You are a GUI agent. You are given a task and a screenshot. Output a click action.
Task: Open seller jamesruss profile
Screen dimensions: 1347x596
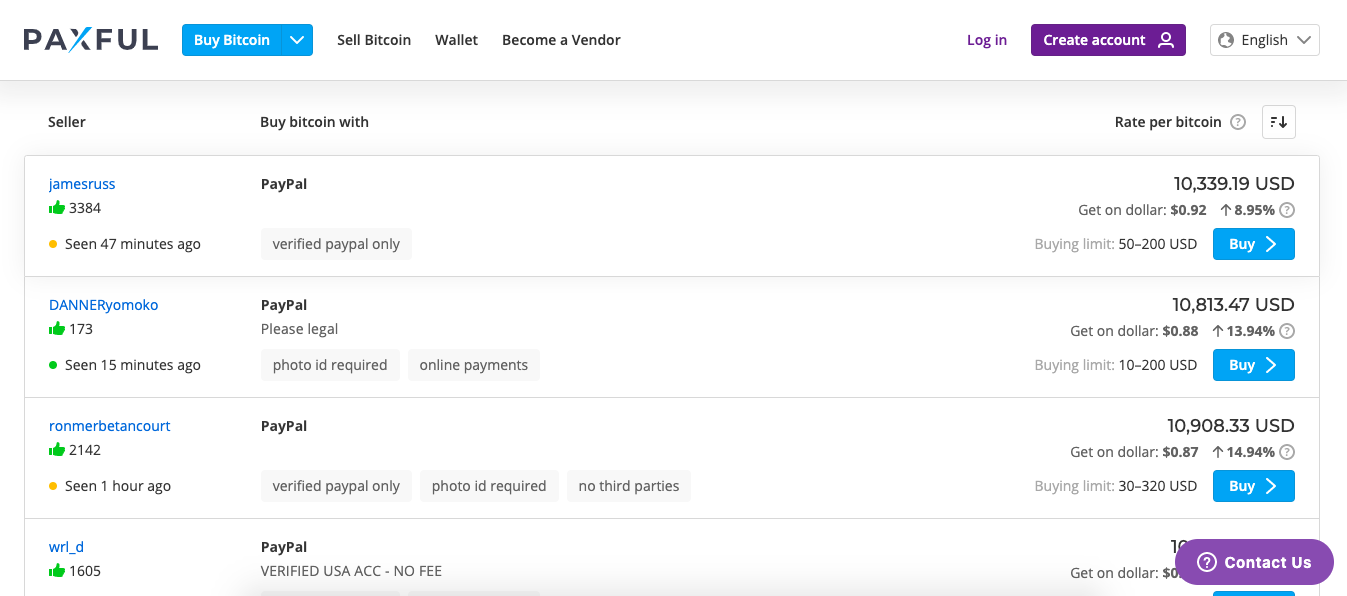click(82, 184)
